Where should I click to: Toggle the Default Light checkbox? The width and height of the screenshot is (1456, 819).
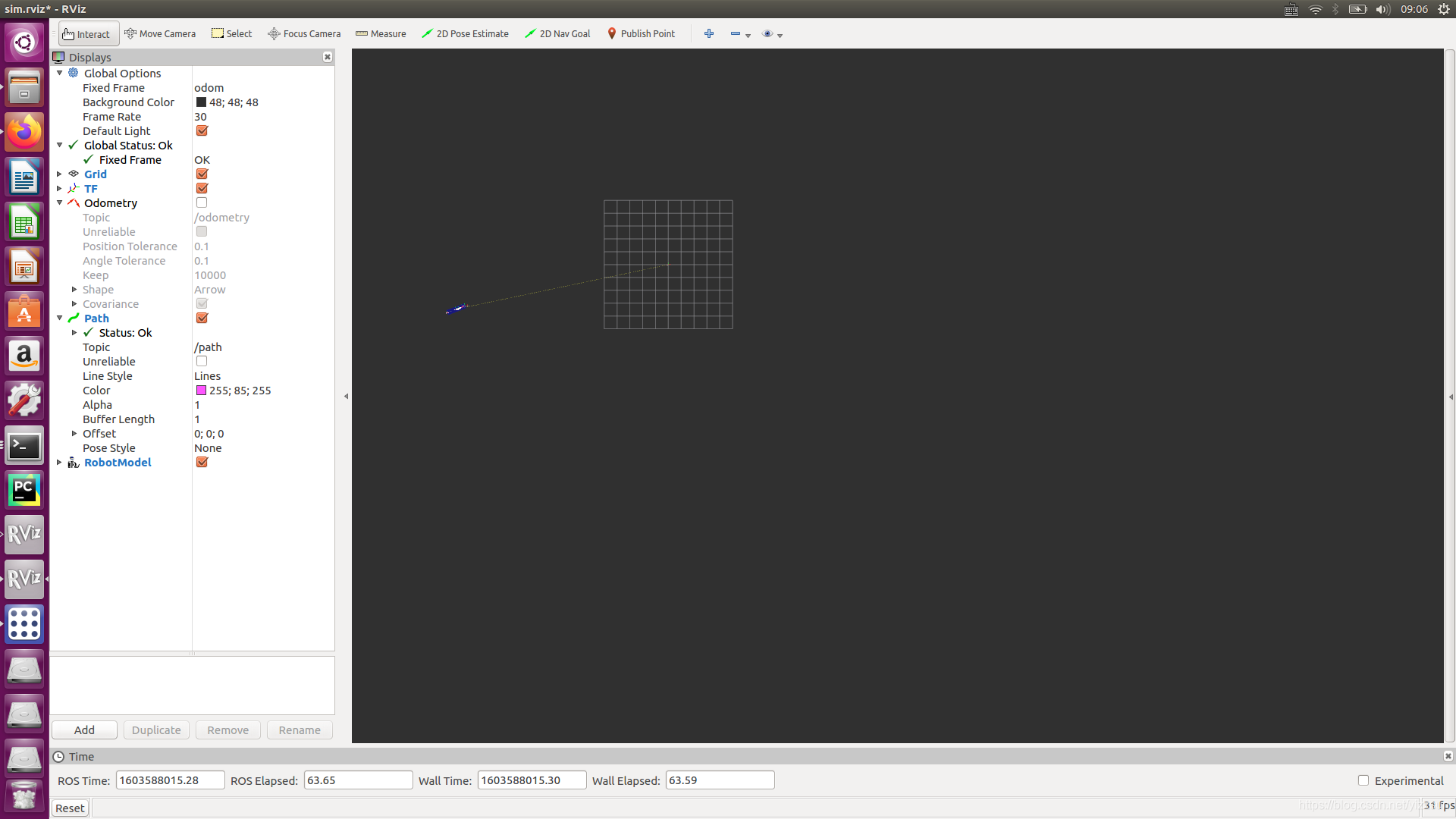pyautogui.click(x=202, y=131)
